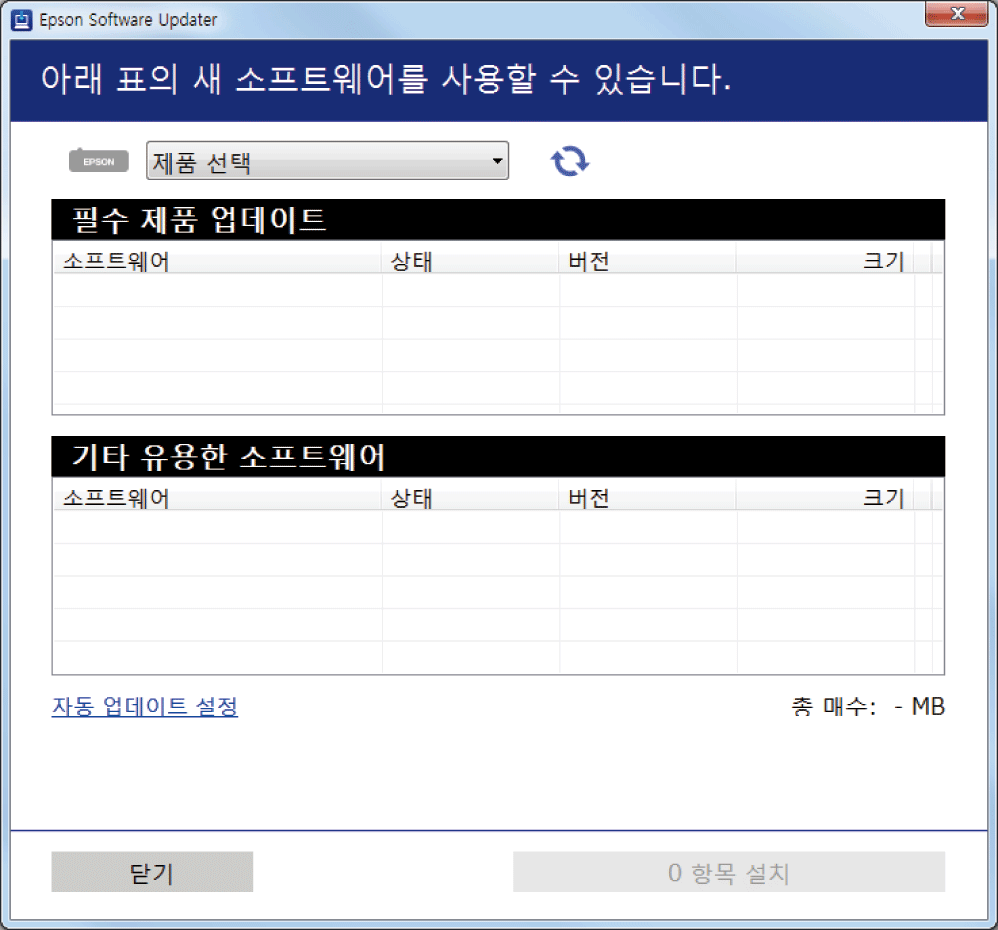The width and height of the screenshot is (998, 930).
Task: Click the blue refresh arrows icon
Action: click(570, 161)
